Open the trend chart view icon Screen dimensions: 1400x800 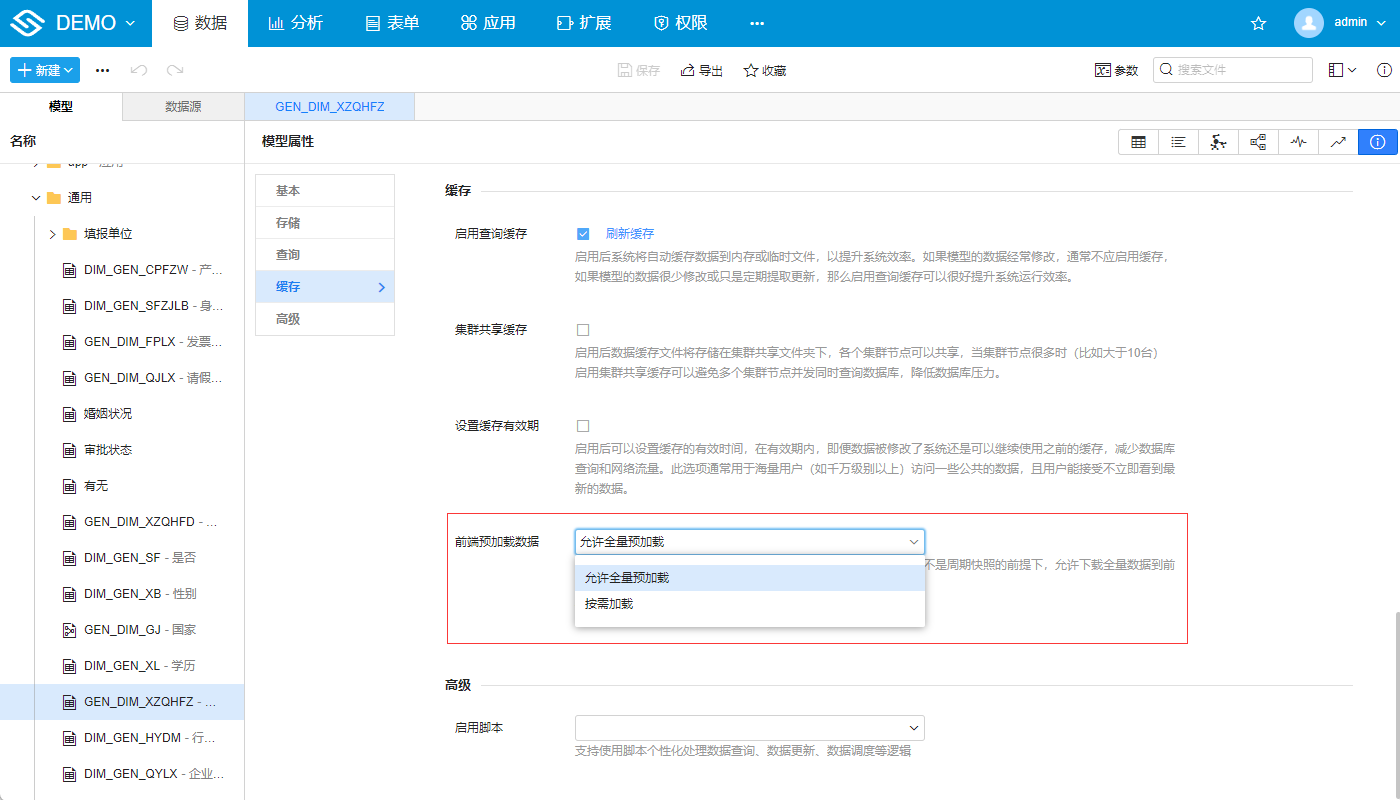pos(1338,141)
